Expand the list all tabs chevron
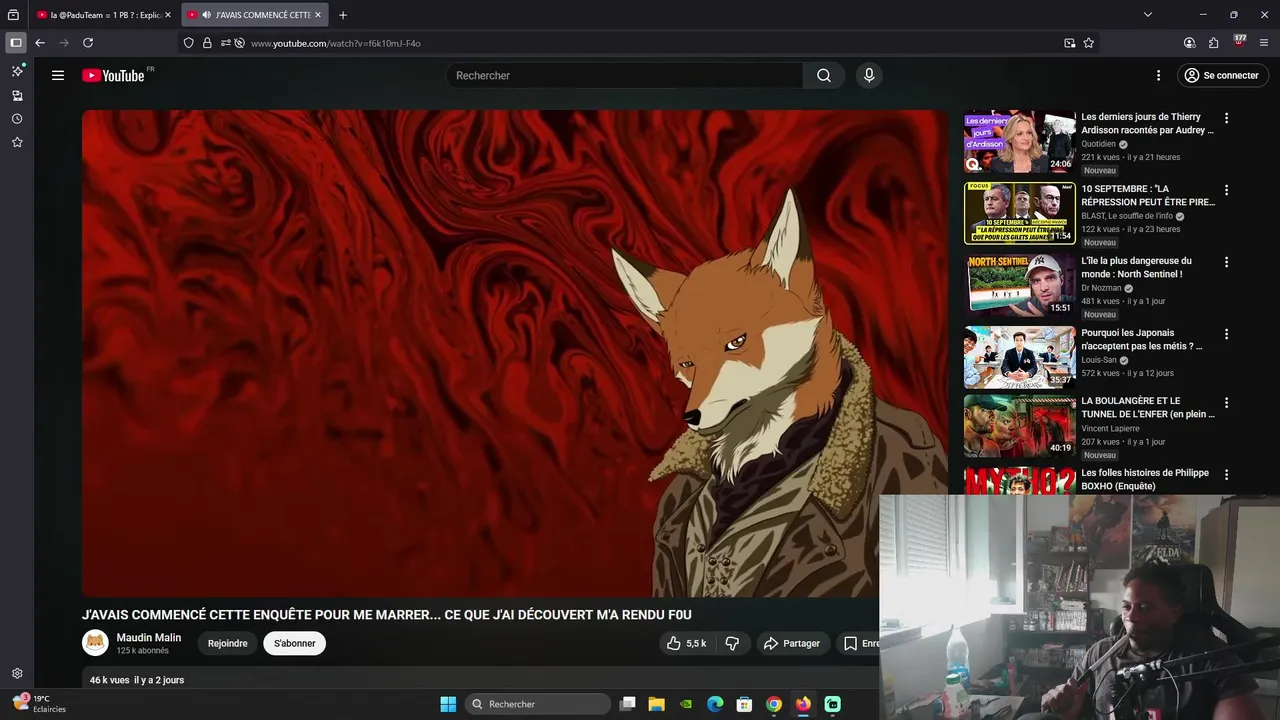The width and height of the screenshot is (1280, 720). (x=1148, y=15)
